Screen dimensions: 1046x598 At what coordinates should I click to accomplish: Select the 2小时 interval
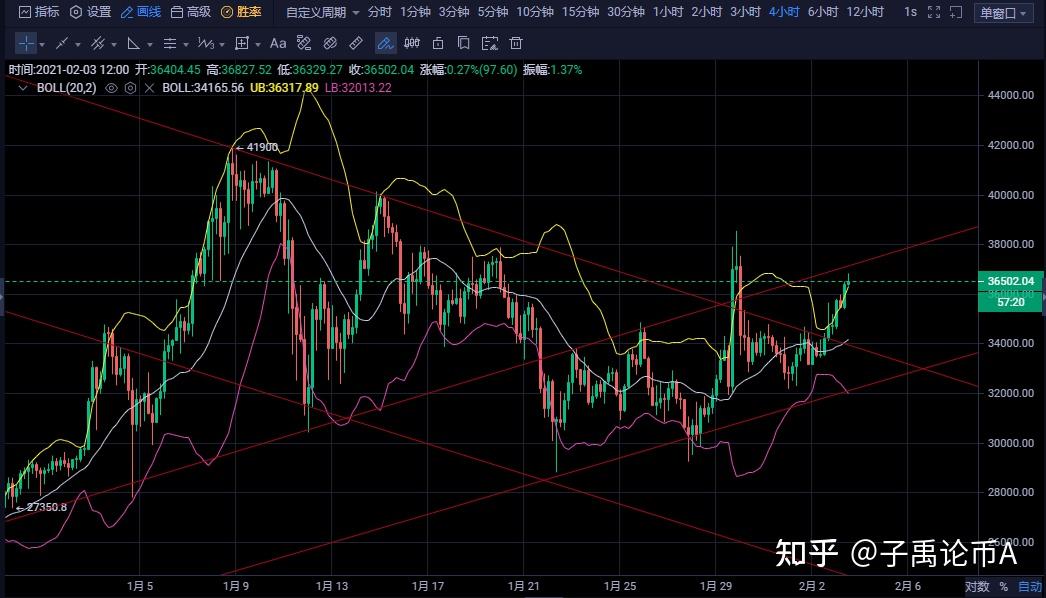pos(706,12)
